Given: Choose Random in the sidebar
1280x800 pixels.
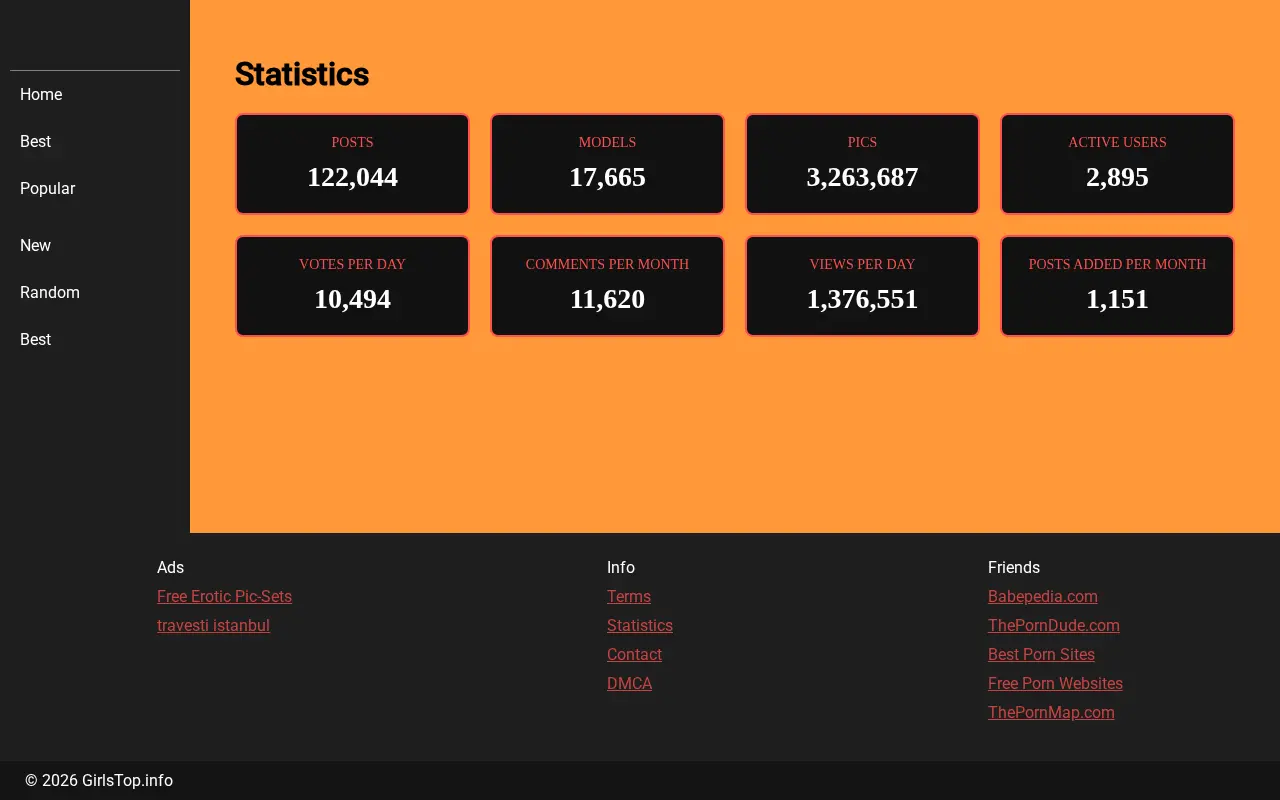Looking at the screenshot, I should tap(50, 292).
